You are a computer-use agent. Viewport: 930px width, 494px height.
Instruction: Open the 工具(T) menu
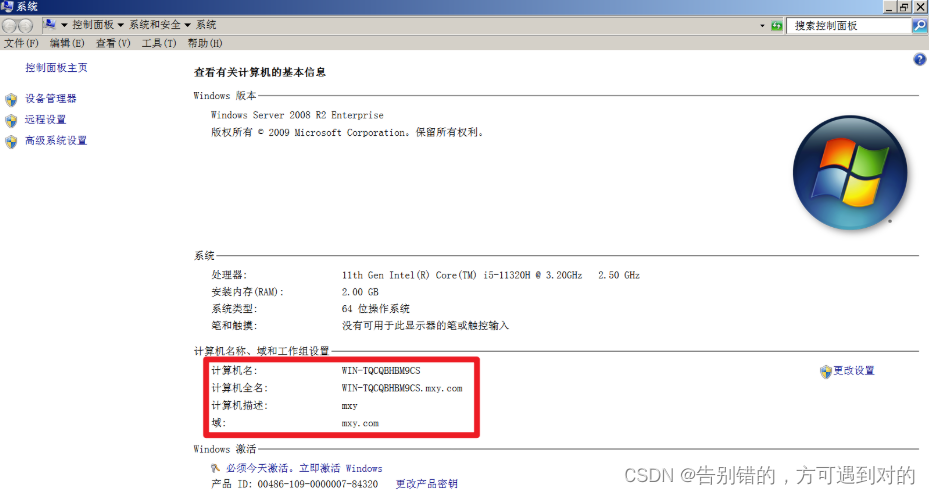coord(159,43)
